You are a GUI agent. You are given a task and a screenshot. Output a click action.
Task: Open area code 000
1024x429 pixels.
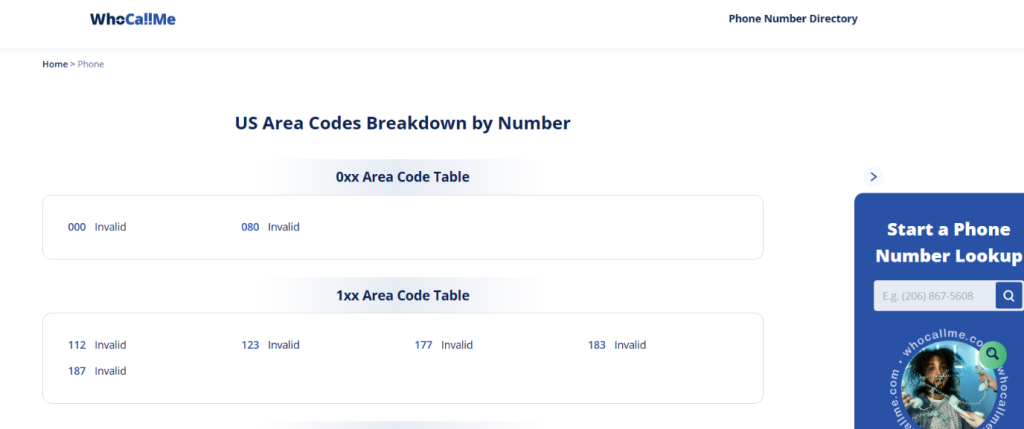pos(76,227)
